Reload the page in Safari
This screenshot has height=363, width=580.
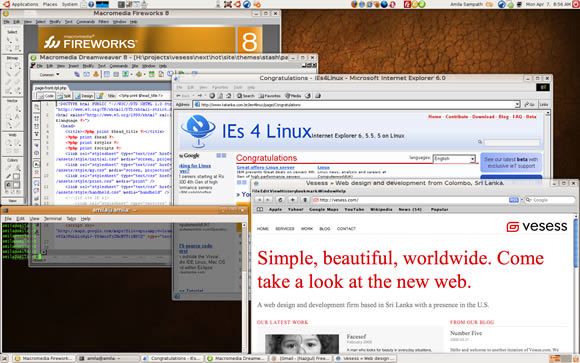click(x=280, y=200)
